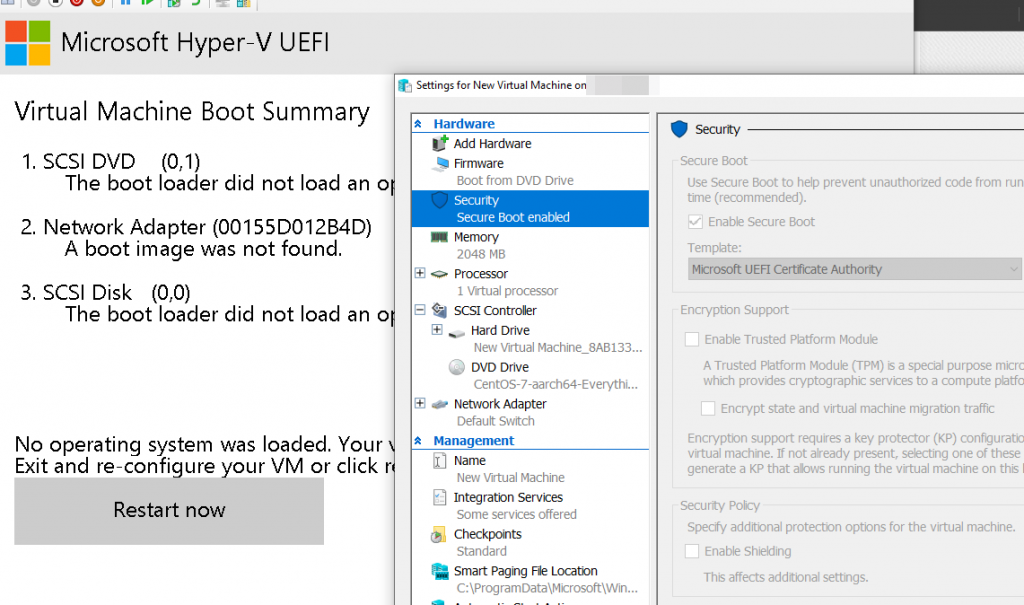Click the 'Boot from DVD Drive' text
Image resolution: width=1024 pixels, height=605 pixels.
tap(515, 180)
